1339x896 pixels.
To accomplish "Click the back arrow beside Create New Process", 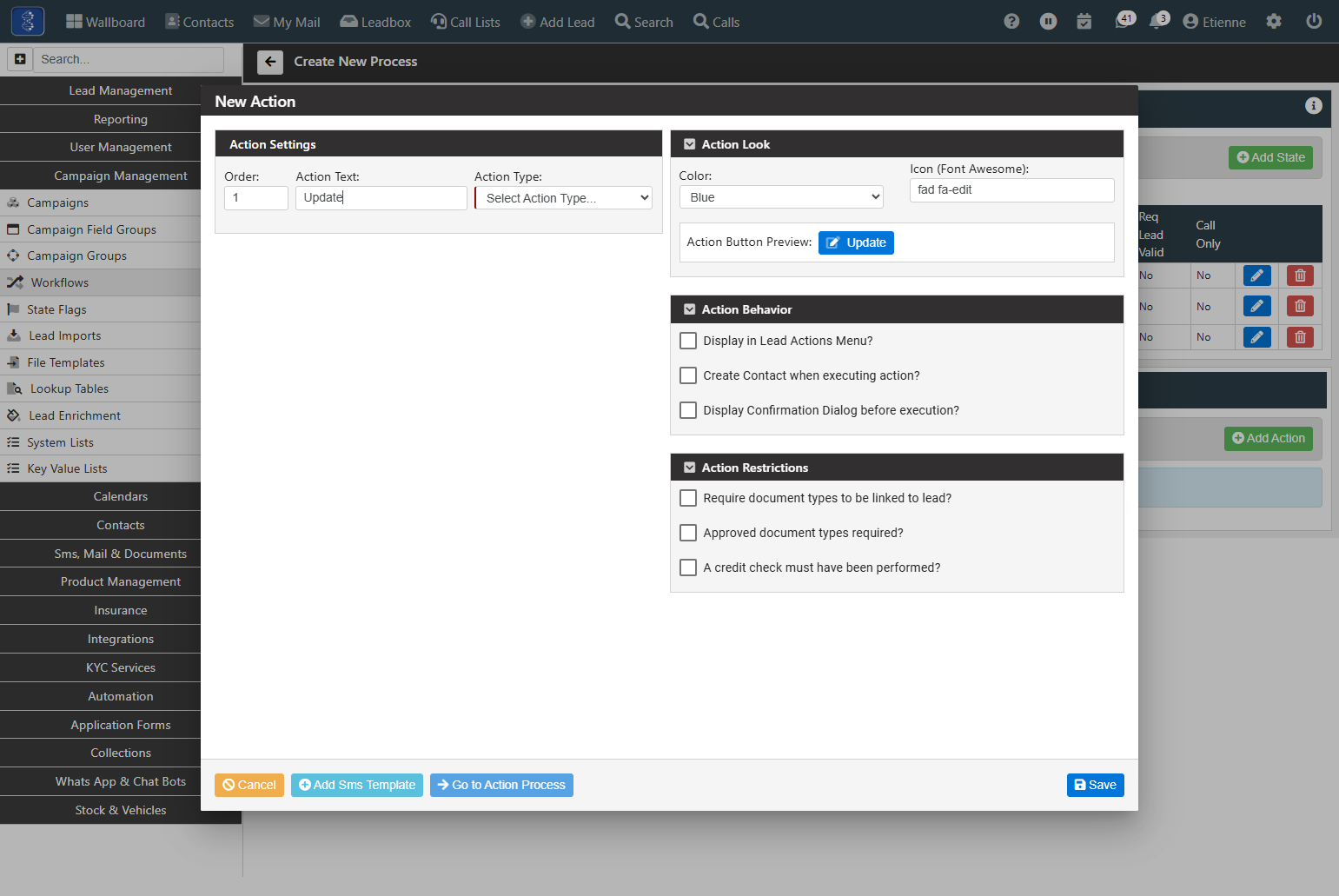I will click(270, 62).
